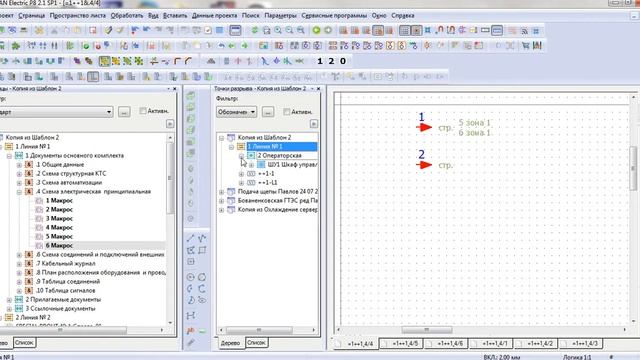This screenshot has height=360, width=640.
Task: Expand the Бованенковская ГТЭС project node
Action: (221, 200)
